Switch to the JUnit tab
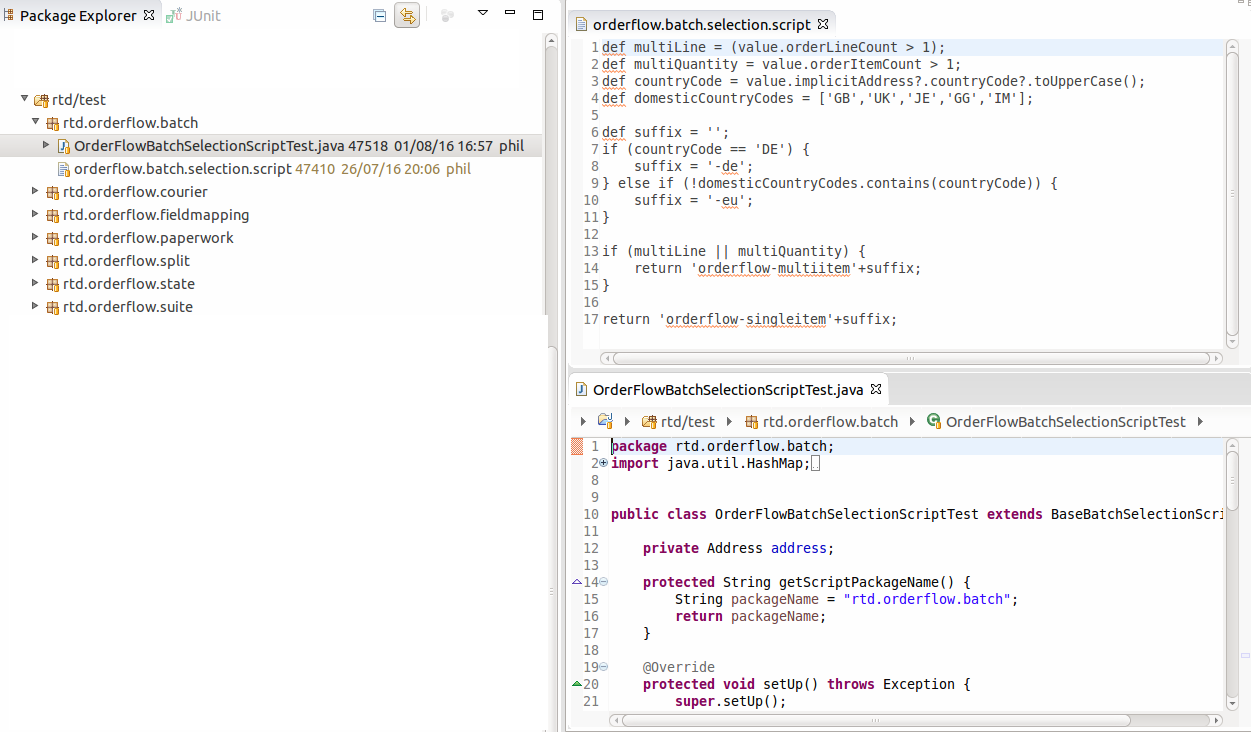This screenshot has width=1251, height=732. point(194,15)
